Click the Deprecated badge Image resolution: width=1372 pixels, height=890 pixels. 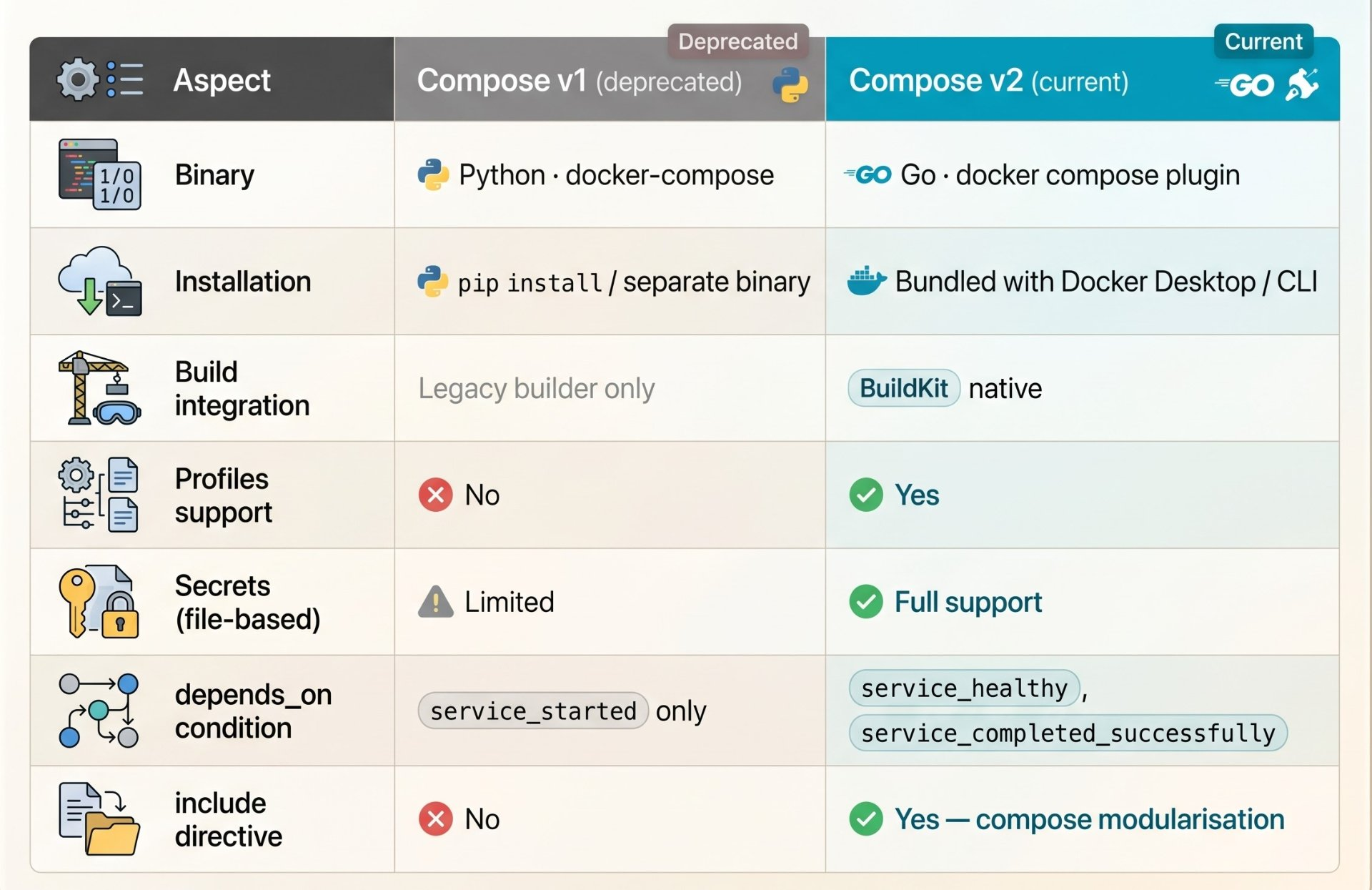pos(738,41)
